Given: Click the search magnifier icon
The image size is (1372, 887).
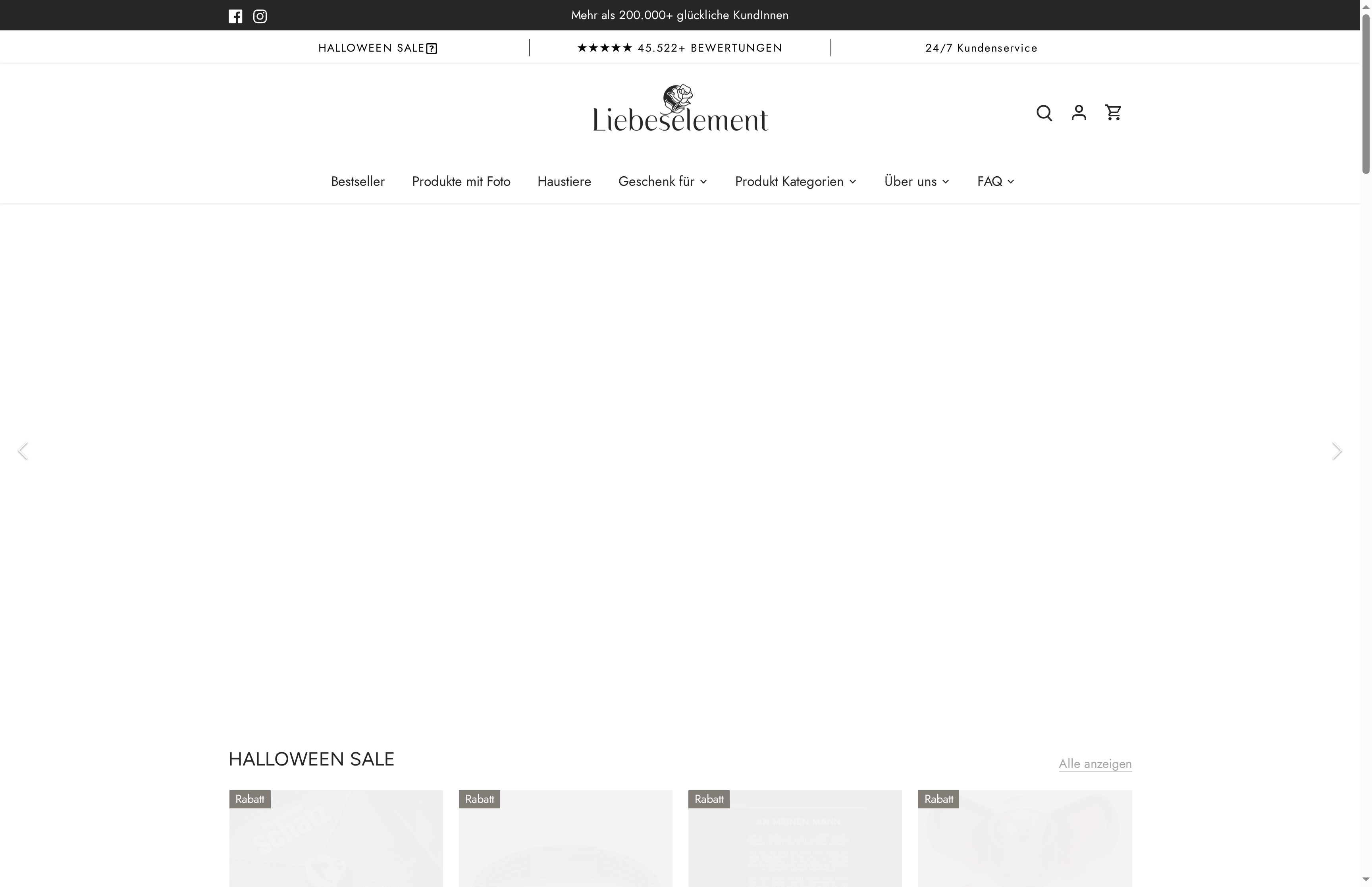Looking at the screenshot, I should tap(1044, 112).
